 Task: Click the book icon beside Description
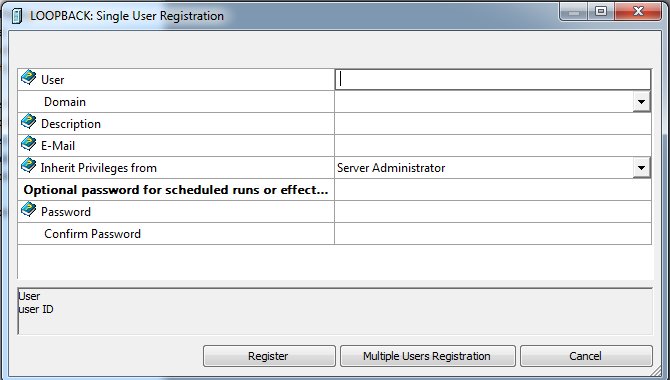click(28, 122)
